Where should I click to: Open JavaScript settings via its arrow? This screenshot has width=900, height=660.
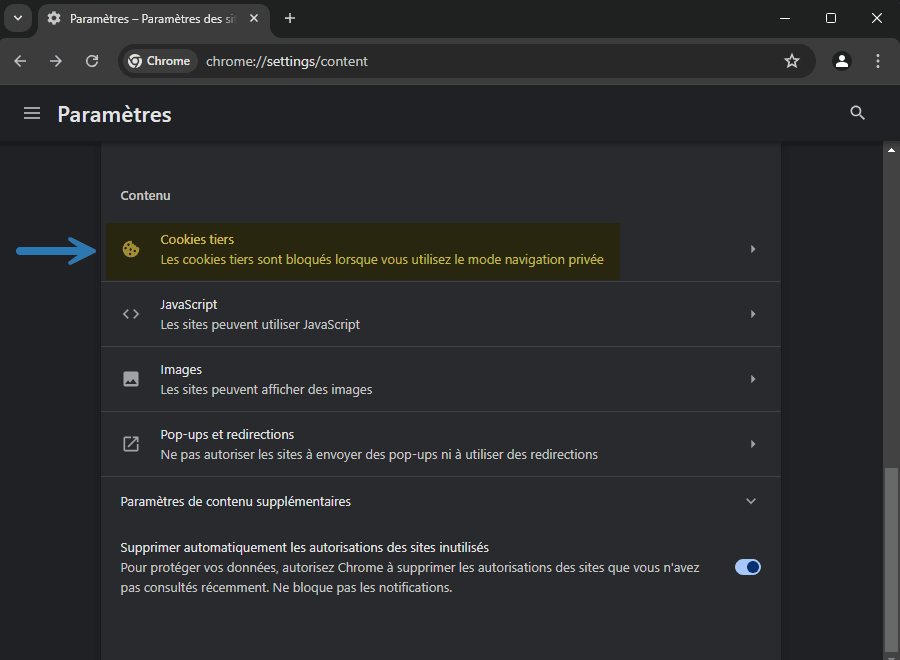pyautogui.click(x=752, y=314)
